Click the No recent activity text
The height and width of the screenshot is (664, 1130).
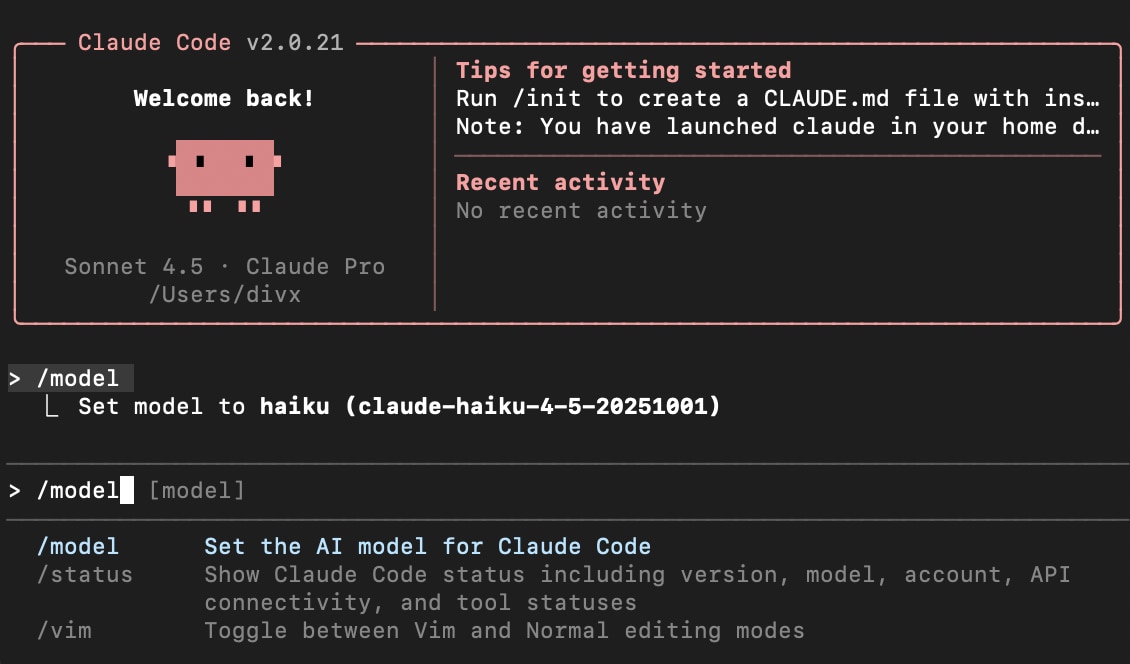581,210
